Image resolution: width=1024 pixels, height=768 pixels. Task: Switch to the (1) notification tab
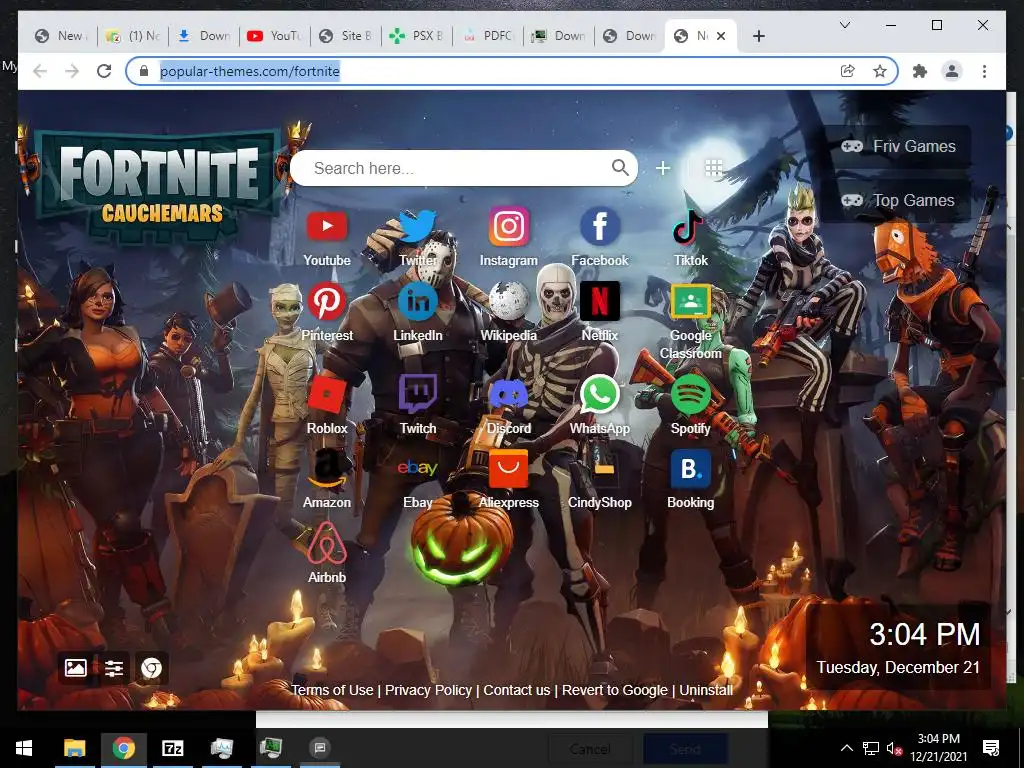pos(133,36)
